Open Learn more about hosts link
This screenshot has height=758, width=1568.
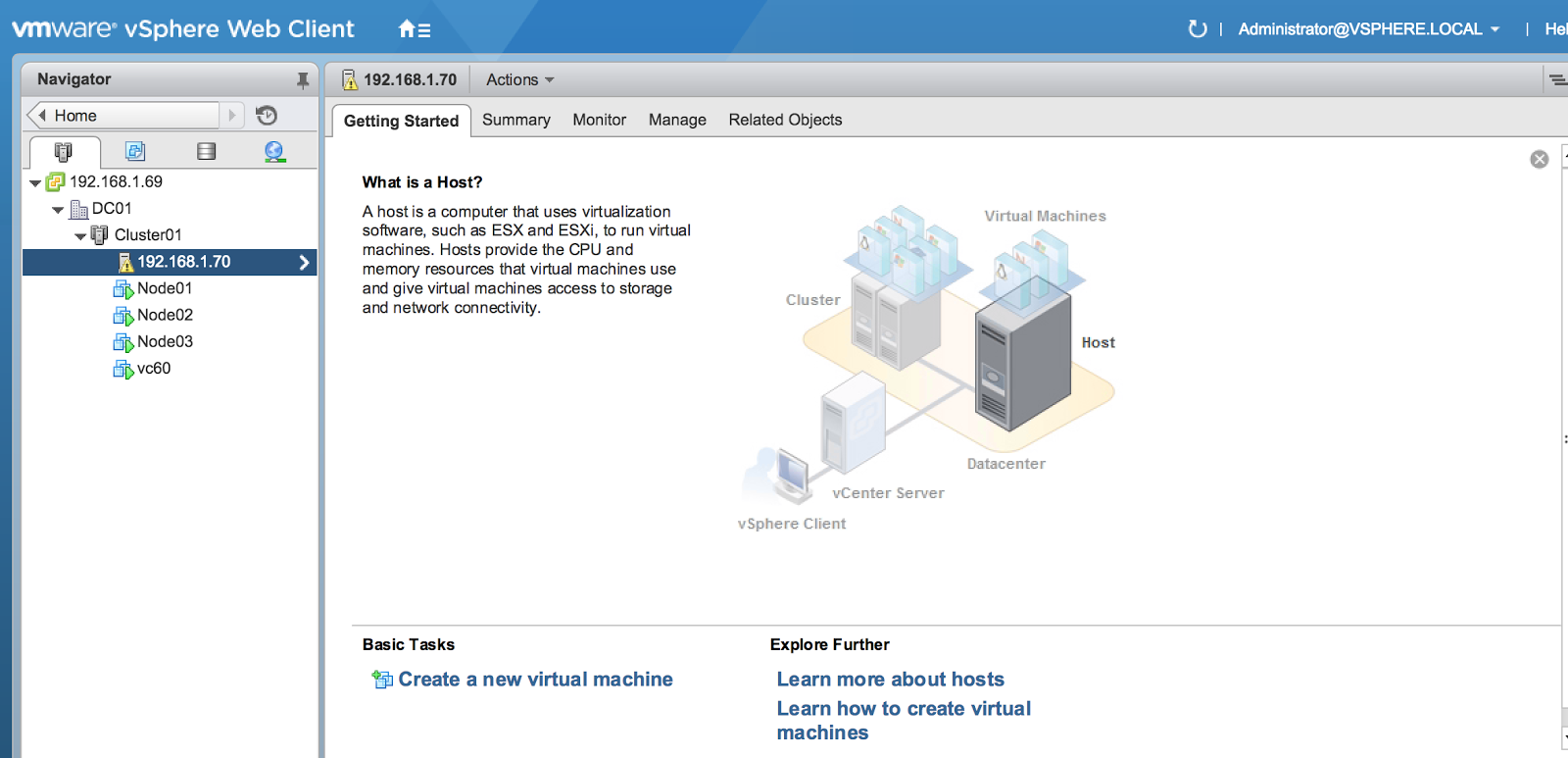[891, 680]
